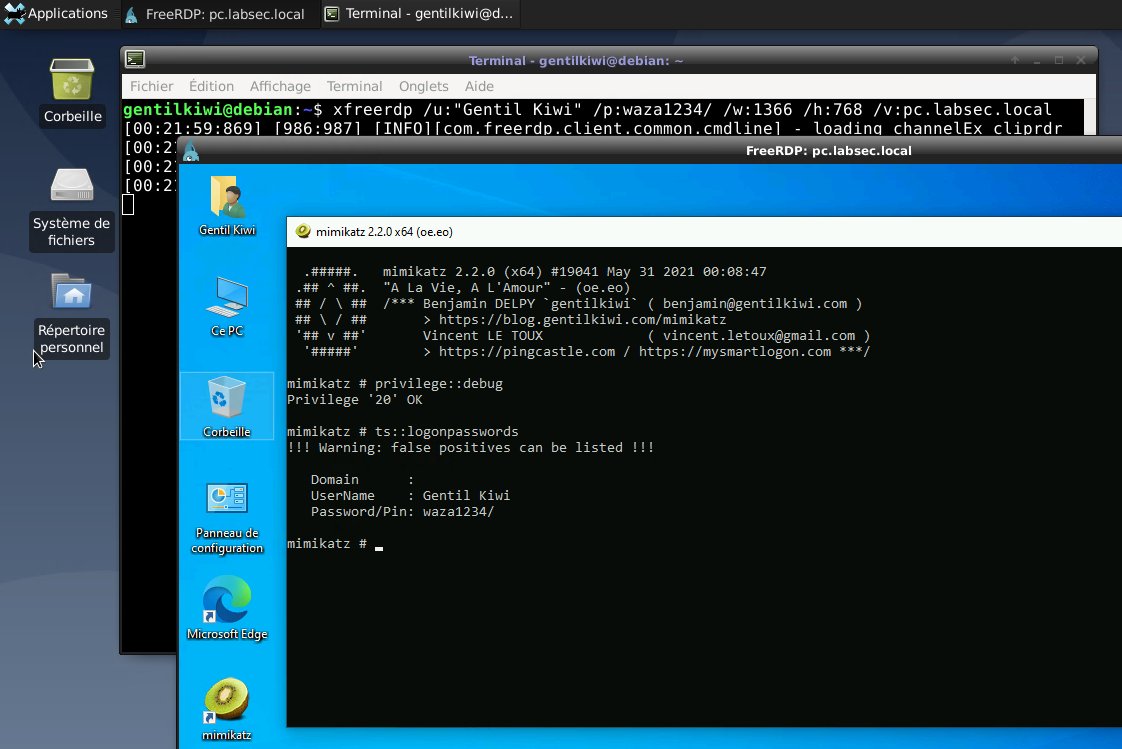Screen dimensions: 1122x749
Task: Click the xfreerdp command line in Terminal
Action: (587, 109)
